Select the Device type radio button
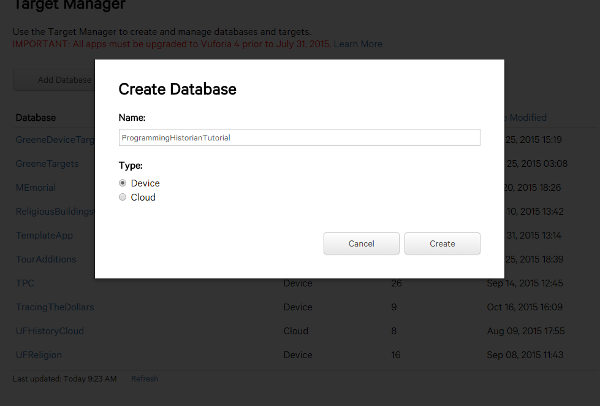The image size is (600, 406). (x=123, y=183)
